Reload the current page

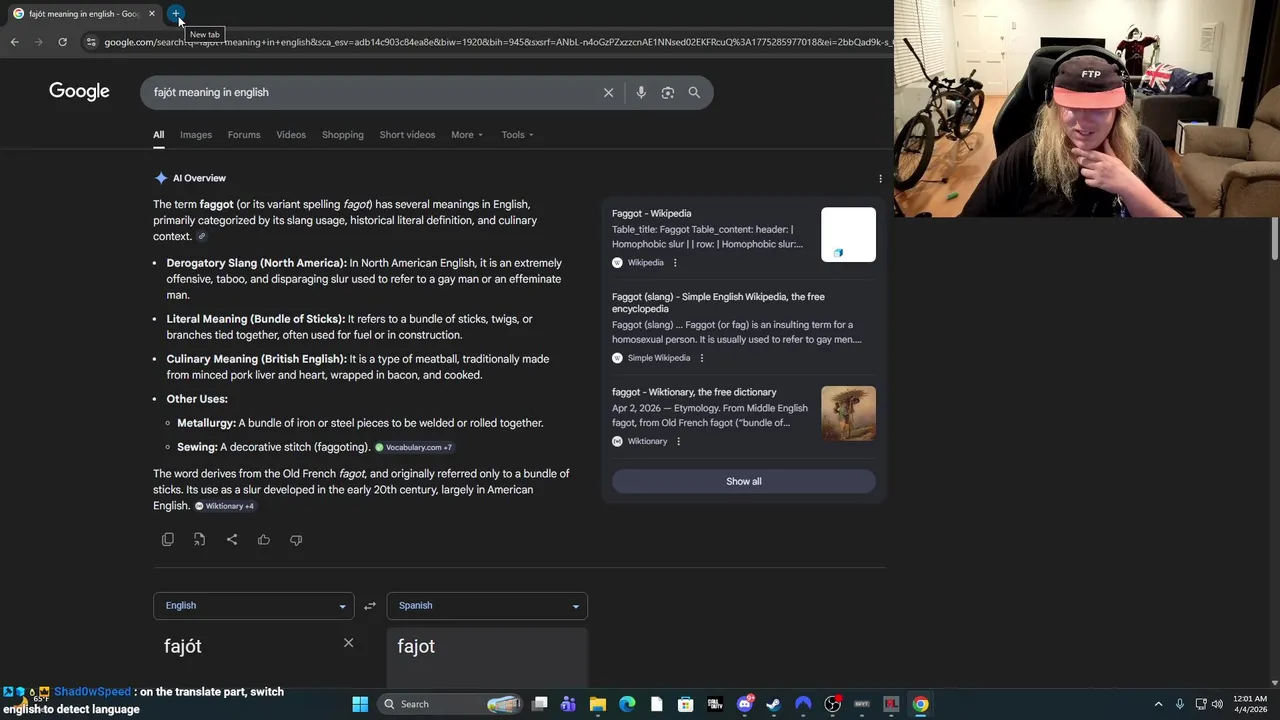pos(62,42)
